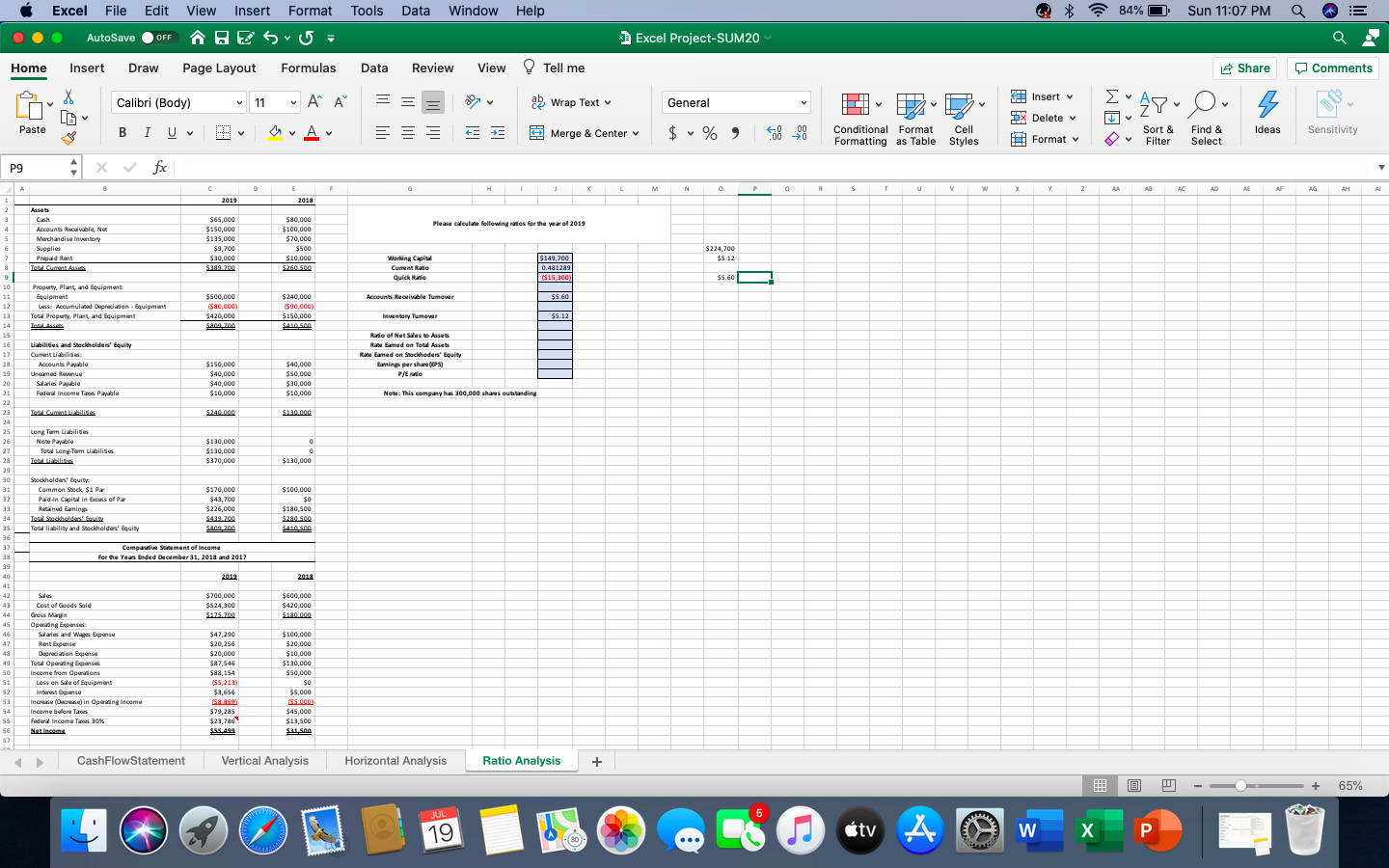Click the Share button
Image resolution: width=1389 pixels, height=868 pixels.
click(x=1244, y=68)
